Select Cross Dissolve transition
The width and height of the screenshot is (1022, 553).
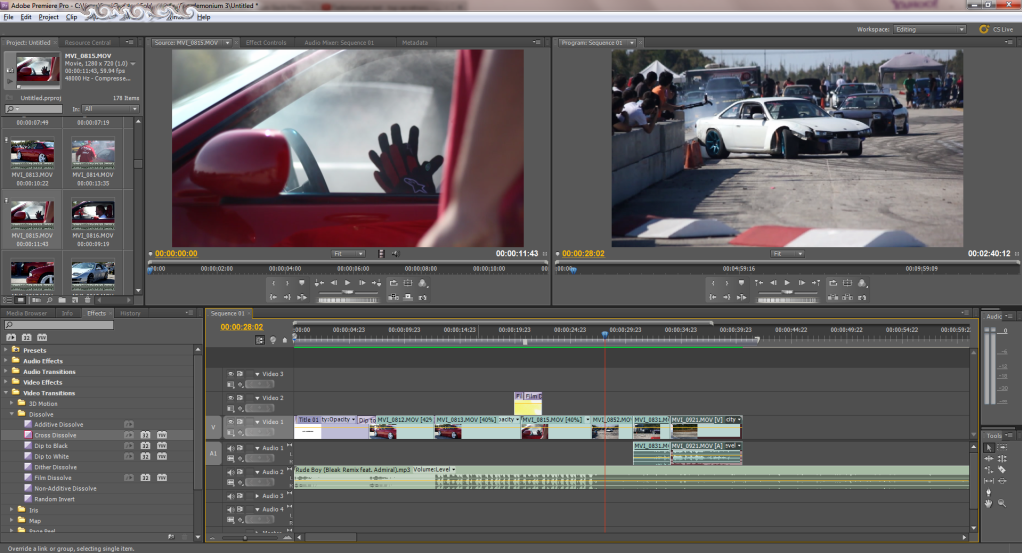[55, 435]
